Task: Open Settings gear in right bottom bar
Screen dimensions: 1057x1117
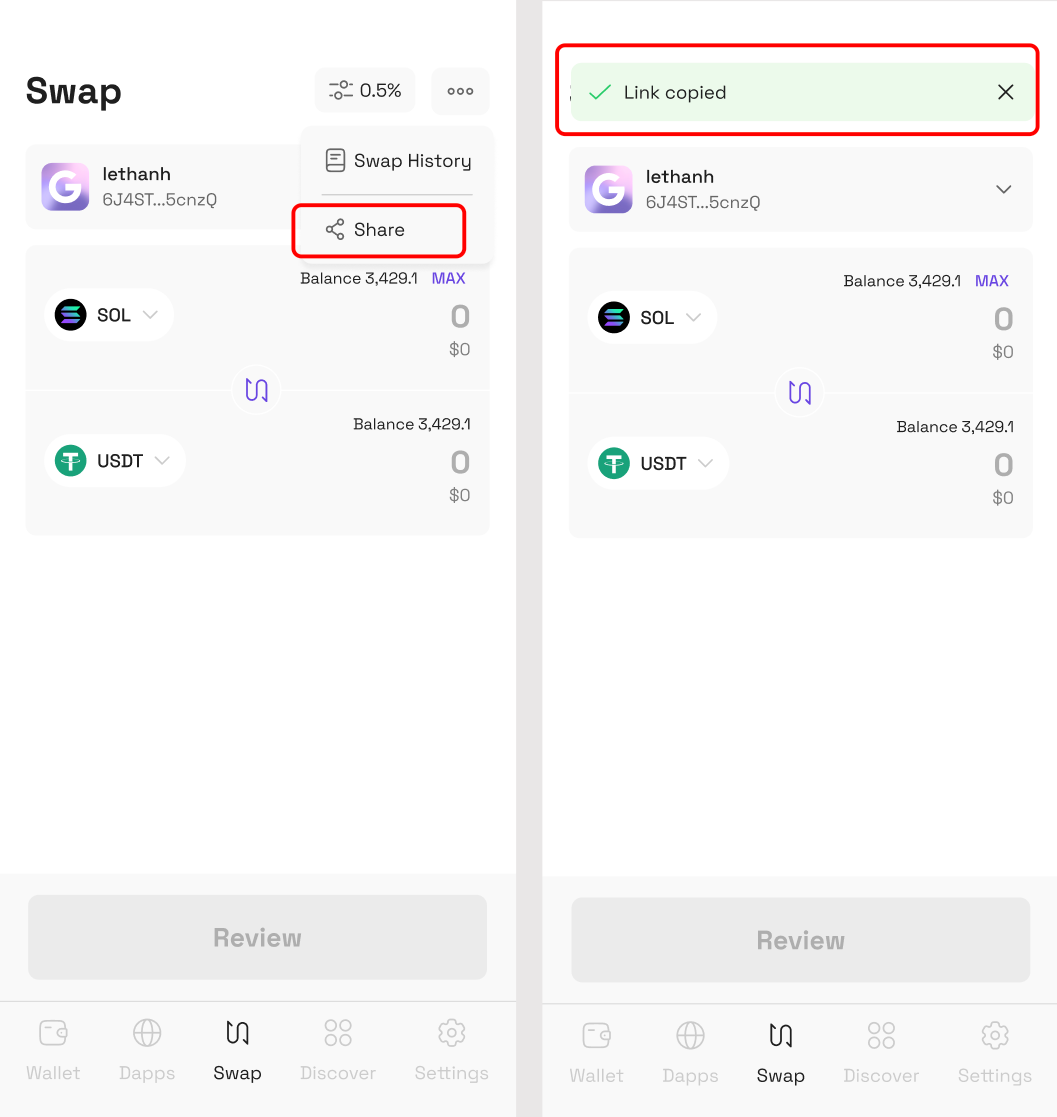Action: point(994,1053)
